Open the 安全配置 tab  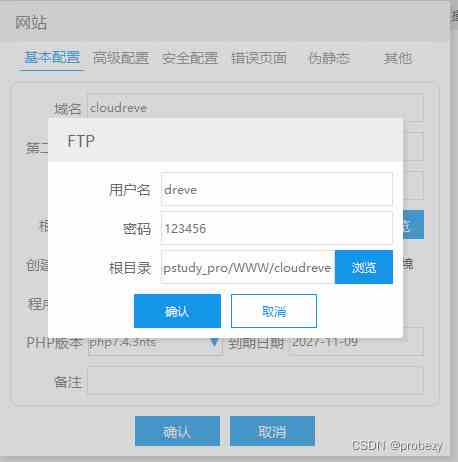[x=190, y=58]
